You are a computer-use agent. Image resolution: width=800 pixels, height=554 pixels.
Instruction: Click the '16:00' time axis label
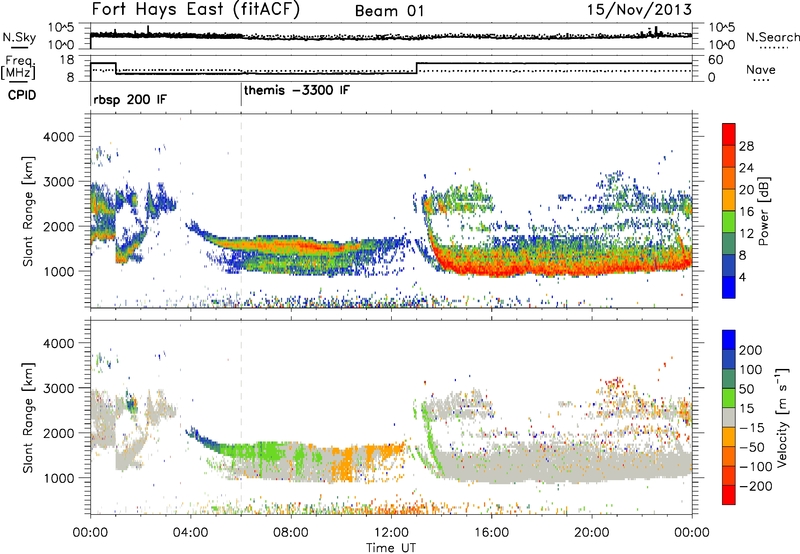point(491,533)
